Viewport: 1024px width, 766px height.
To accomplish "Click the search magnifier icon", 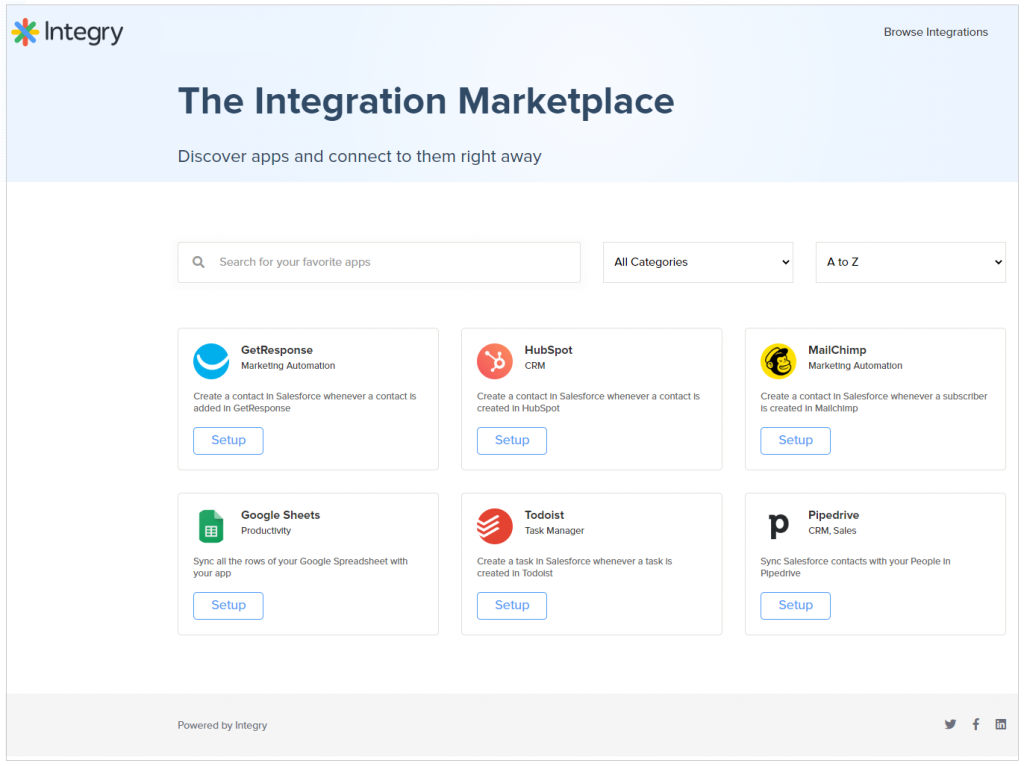I will click(199, 262).
